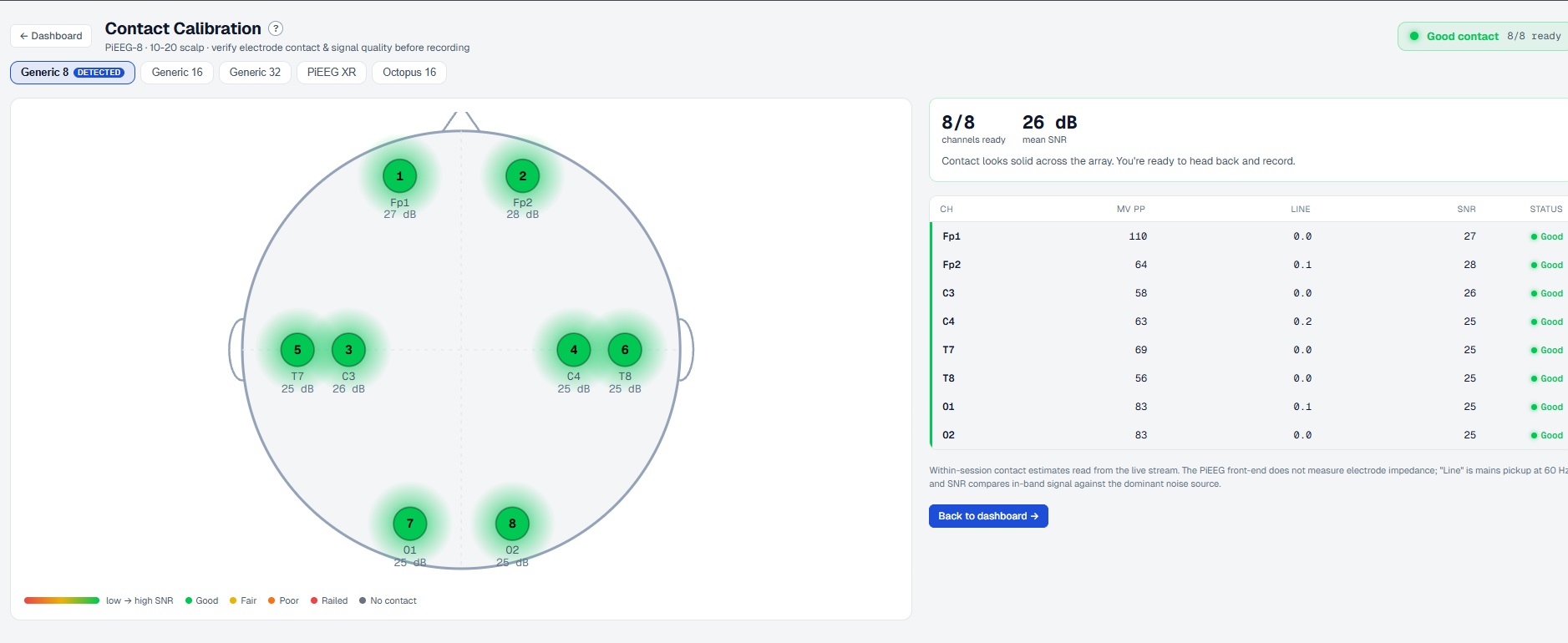The height and width of the screenshot is (643, 1568).
Task: Select the O1 row in the channel table
Action: tap(1249, 407)
